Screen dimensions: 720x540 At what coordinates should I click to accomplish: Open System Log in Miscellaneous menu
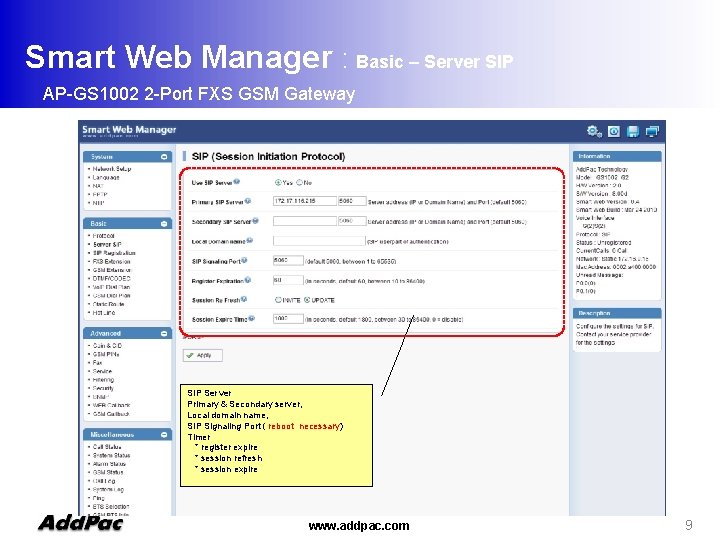108,489
